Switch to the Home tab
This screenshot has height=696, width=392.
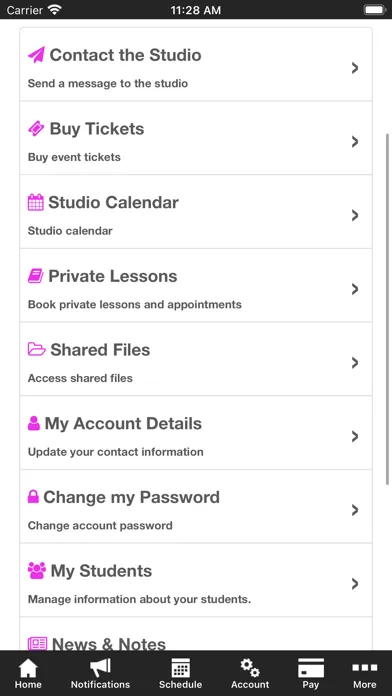[28, 674]
